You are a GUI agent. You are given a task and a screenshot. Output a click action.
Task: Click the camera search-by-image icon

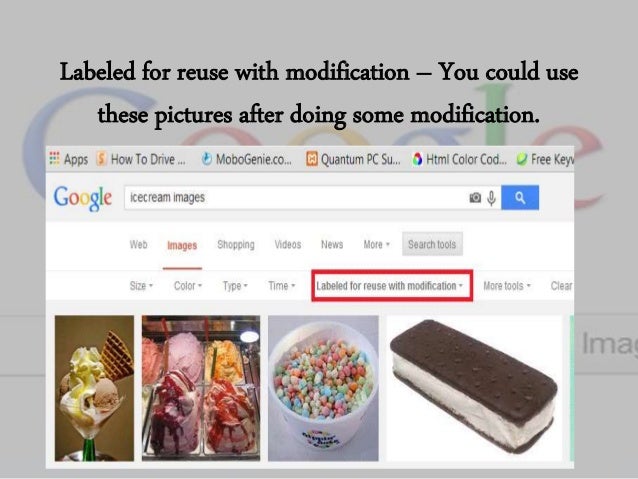tap(475, 198)
